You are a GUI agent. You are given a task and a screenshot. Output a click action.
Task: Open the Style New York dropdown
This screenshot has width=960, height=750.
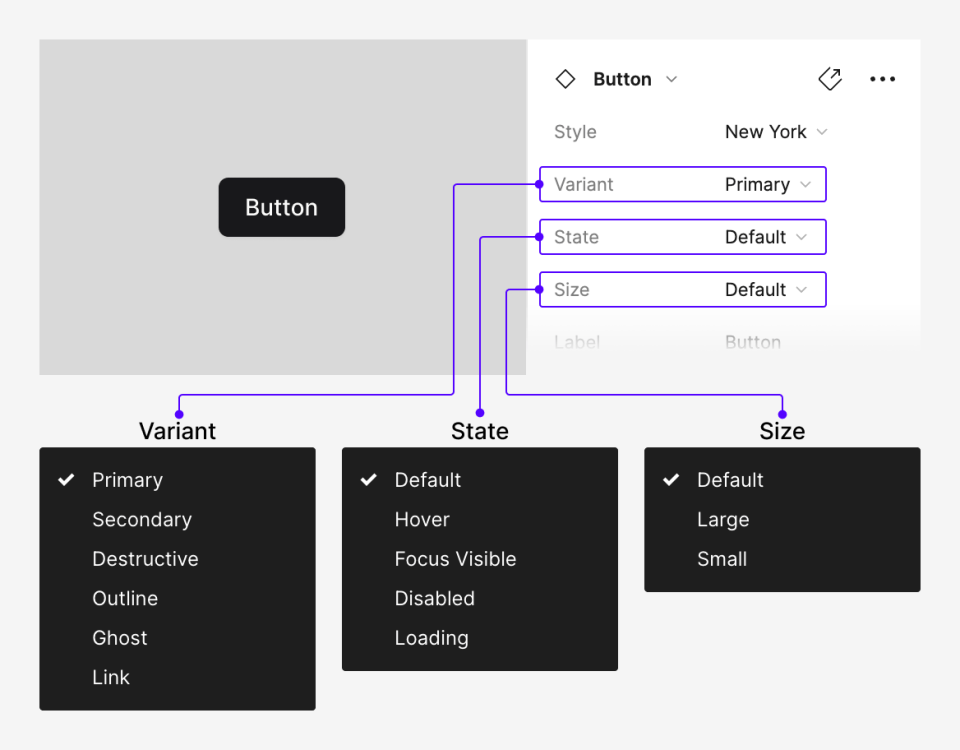(x=777, y=131)
